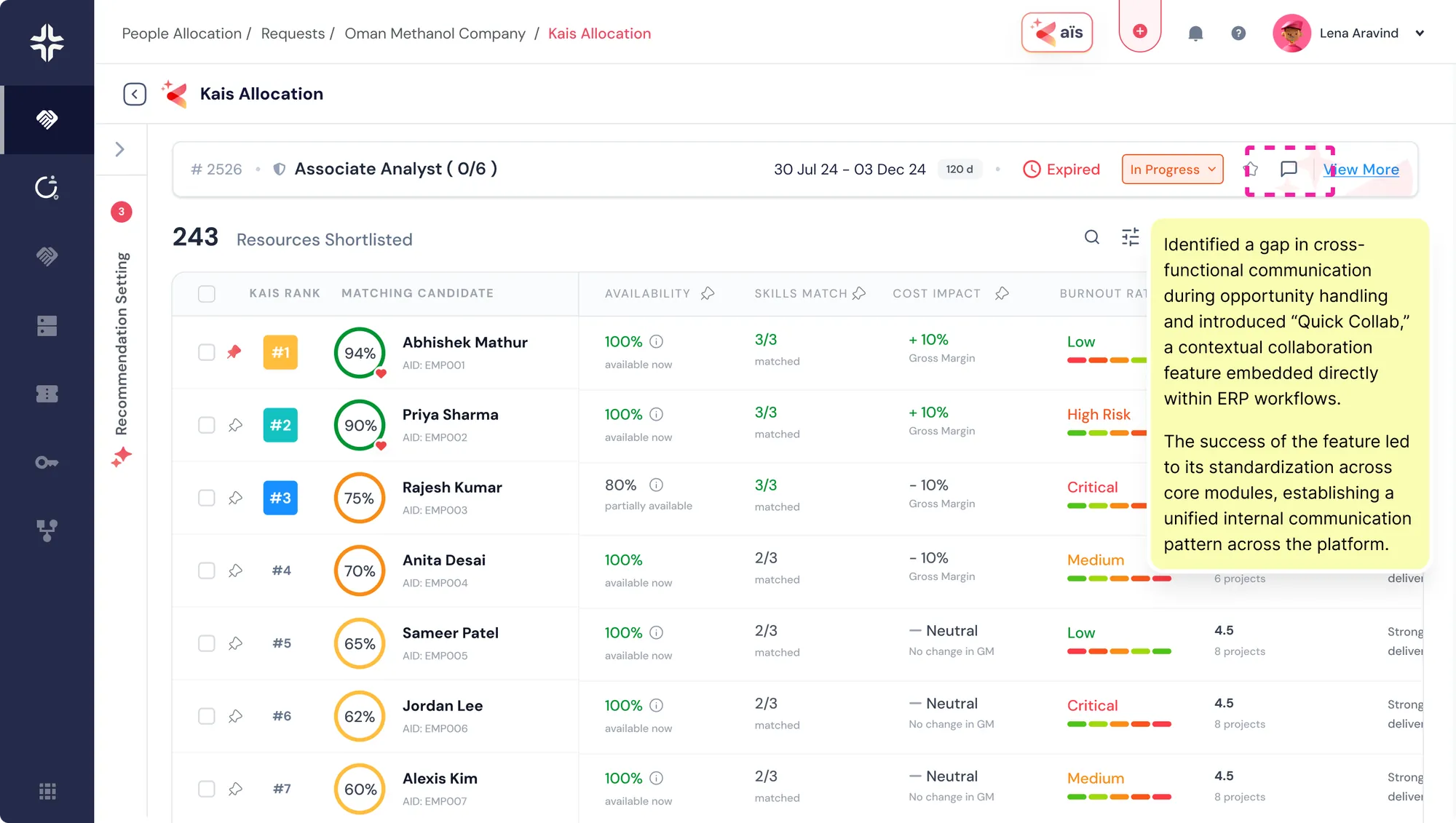1456x823 pixels.
Task: Pin the Cost Impact column
Action: pyautogui.click(x=1002, y=293)
